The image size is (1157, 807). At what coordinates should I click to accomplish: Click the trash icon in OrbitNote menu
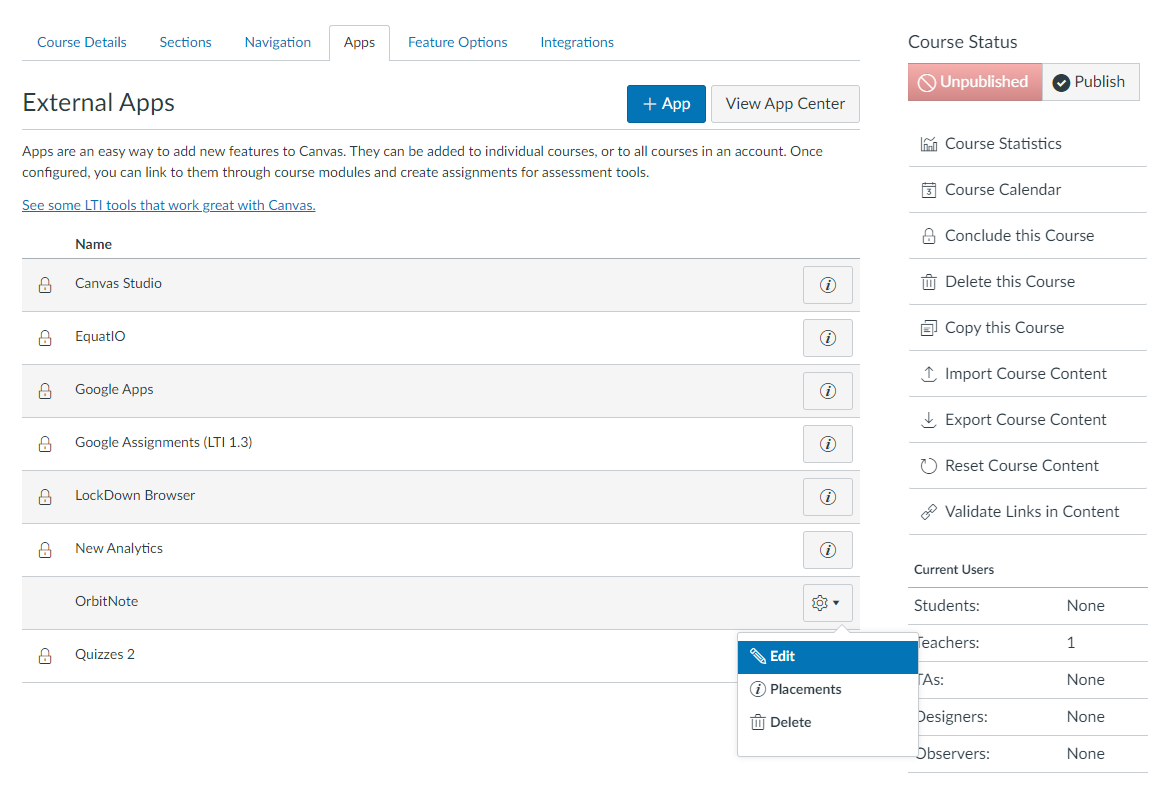(x=758, y=722)
